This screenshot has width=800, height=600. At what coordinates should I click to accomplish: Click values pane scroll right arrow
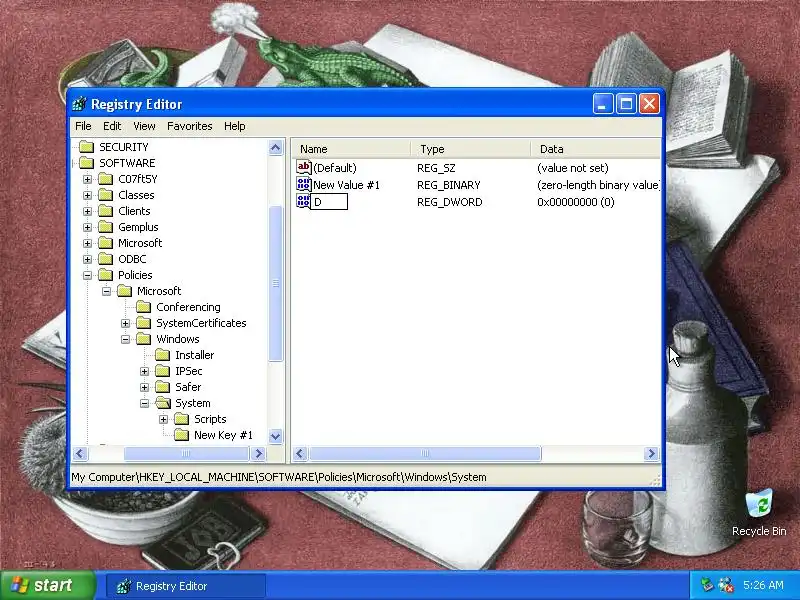(651, 453)
